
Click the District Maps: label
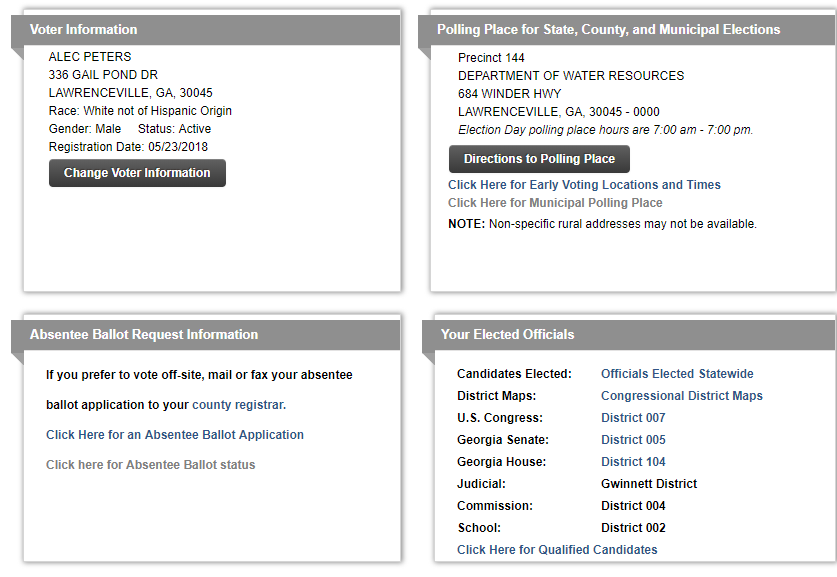[x=496, y=396]
